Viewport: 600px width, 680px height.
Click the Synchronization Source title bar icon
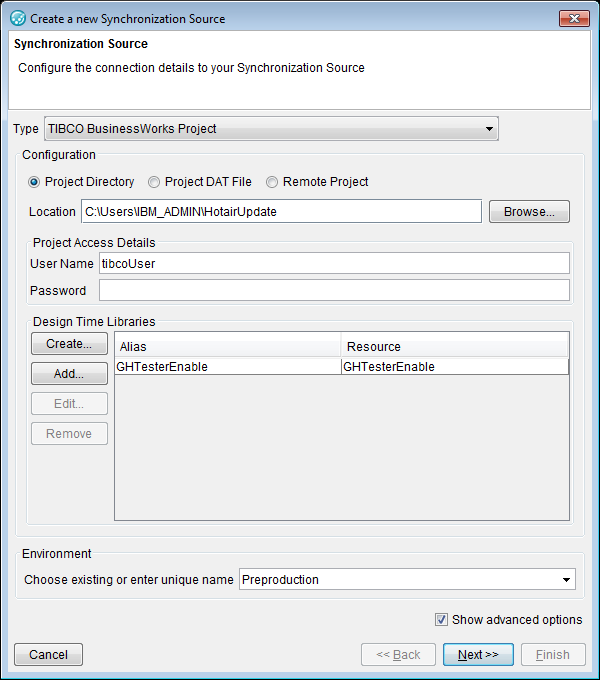17,18
